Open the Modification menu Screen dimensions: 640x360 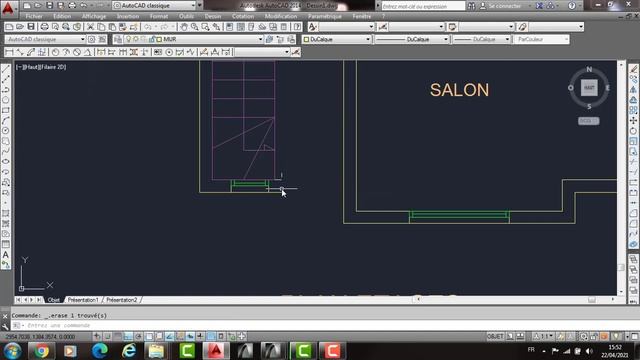pyautogui.click(x=281, y=16)
